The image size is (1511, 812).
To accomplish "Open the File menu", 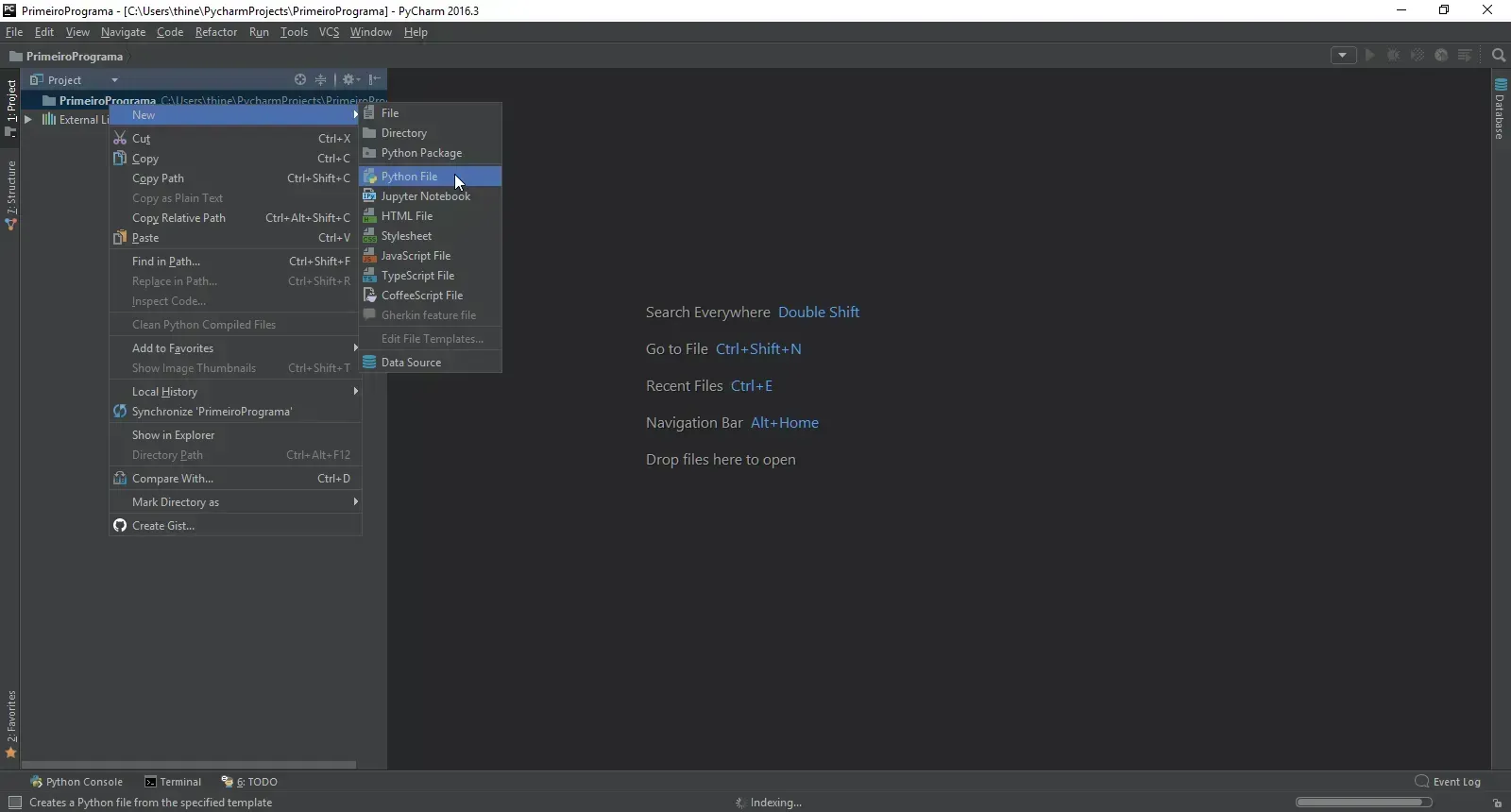I will 14,32.
